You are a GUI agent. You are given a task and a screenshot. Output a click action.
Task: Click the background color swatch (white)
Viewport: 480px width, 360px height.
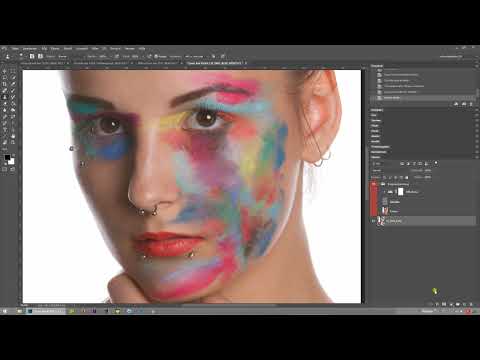pyautogui.click(x=12, y=162)
